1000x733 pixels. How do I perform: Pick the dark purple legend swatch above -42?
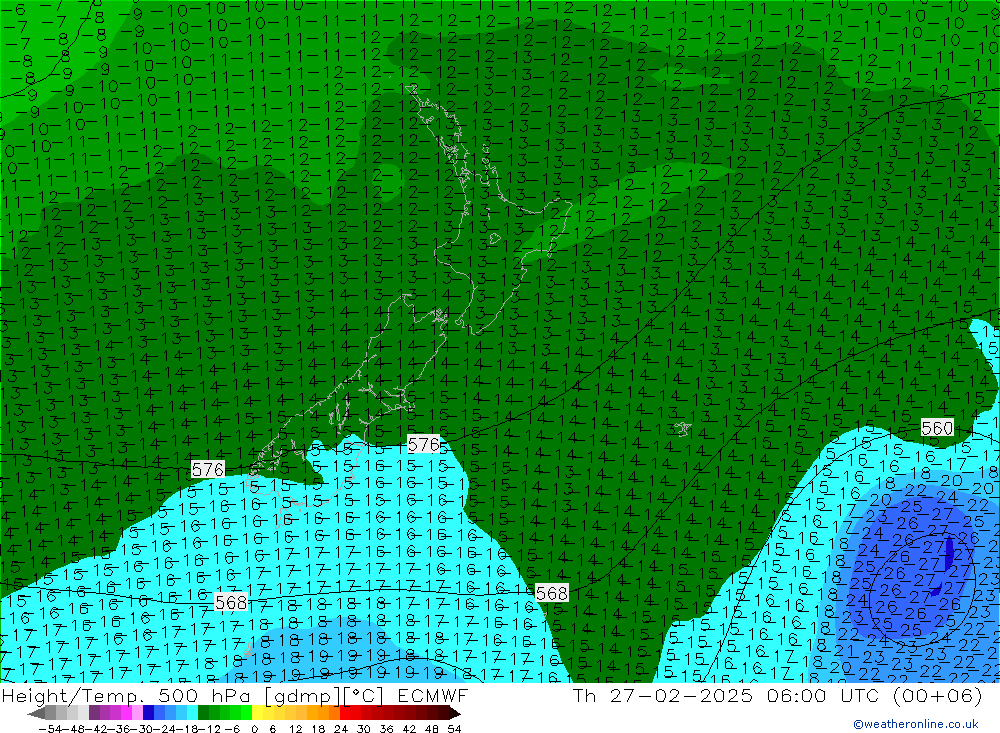tap(94, 713)
